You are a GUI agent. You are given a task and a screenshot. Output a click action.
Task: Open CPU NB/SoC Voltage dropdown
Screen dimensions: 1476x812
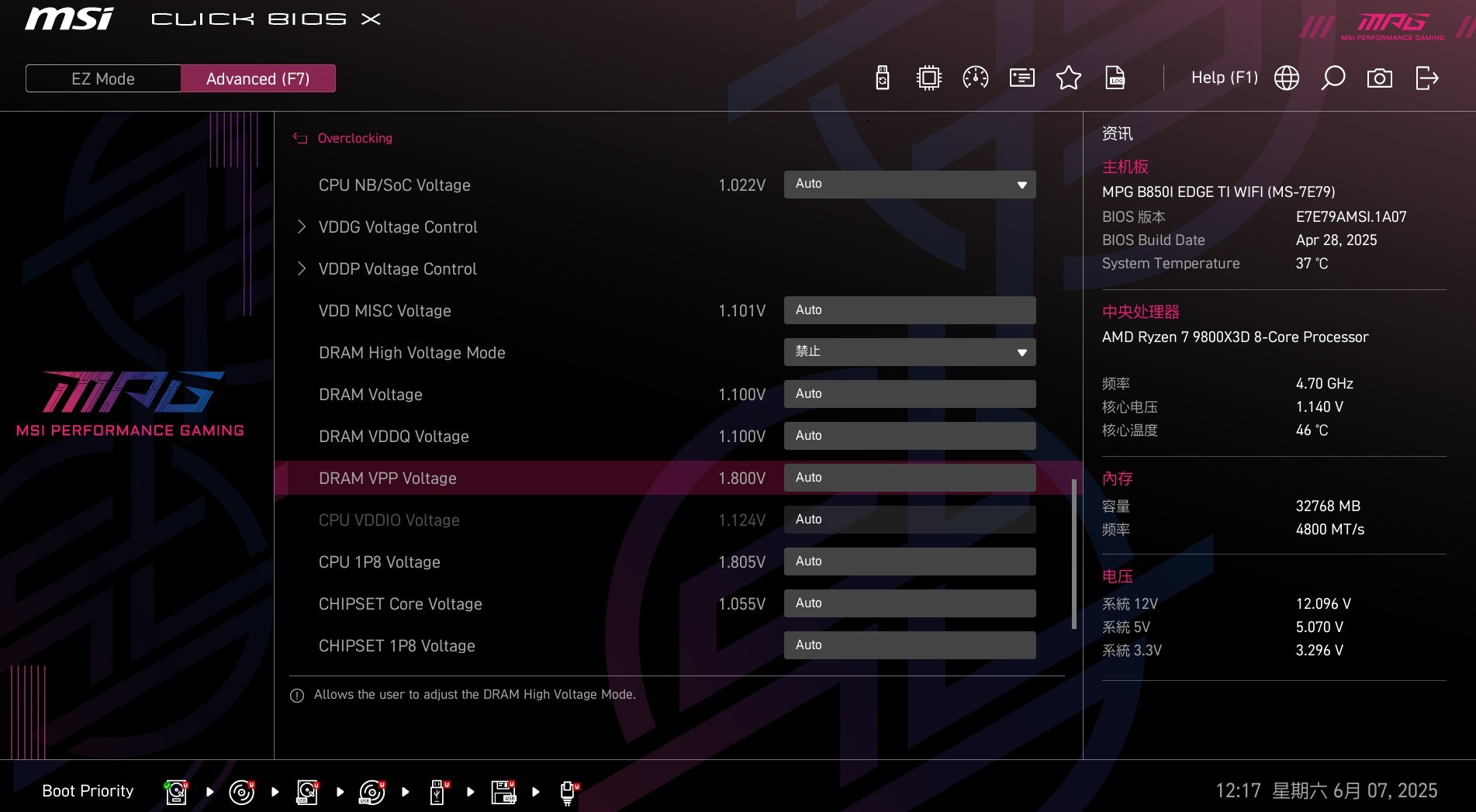(x=910, y=185)
